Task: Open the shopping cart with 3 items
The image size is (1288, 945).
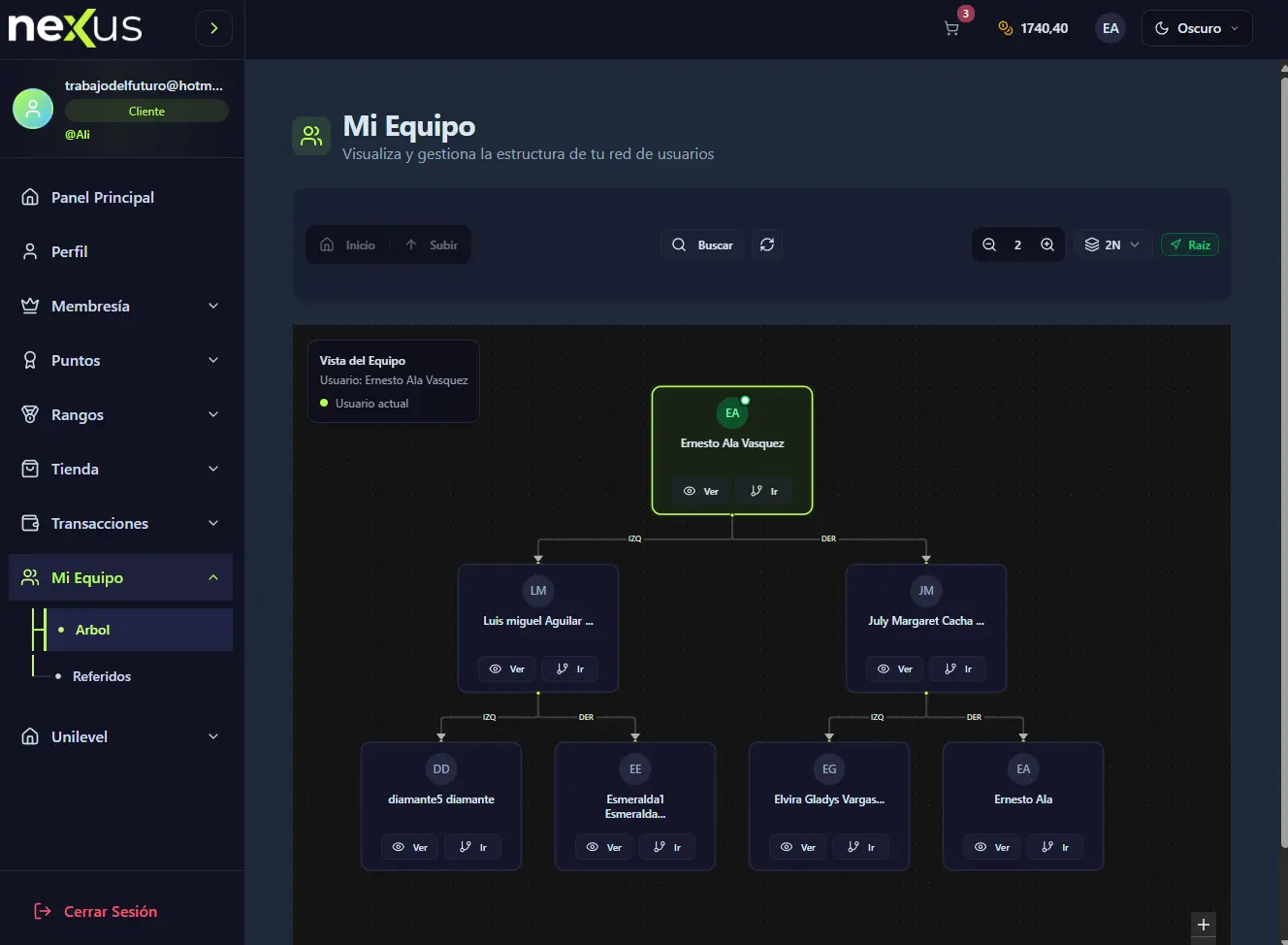Action: (x=950, y=28)
